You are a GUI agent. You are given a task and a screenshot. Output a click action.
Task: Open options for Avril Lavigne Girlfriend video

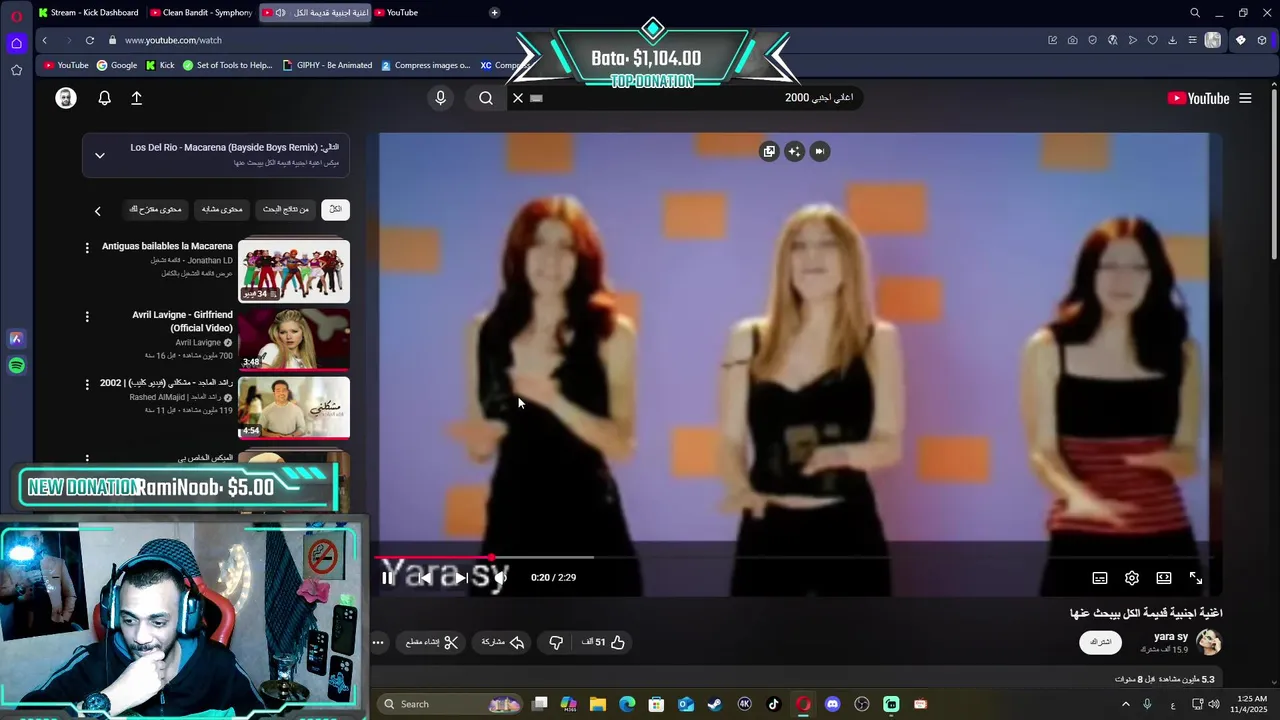pyautogui.click(x=87, y=317)
